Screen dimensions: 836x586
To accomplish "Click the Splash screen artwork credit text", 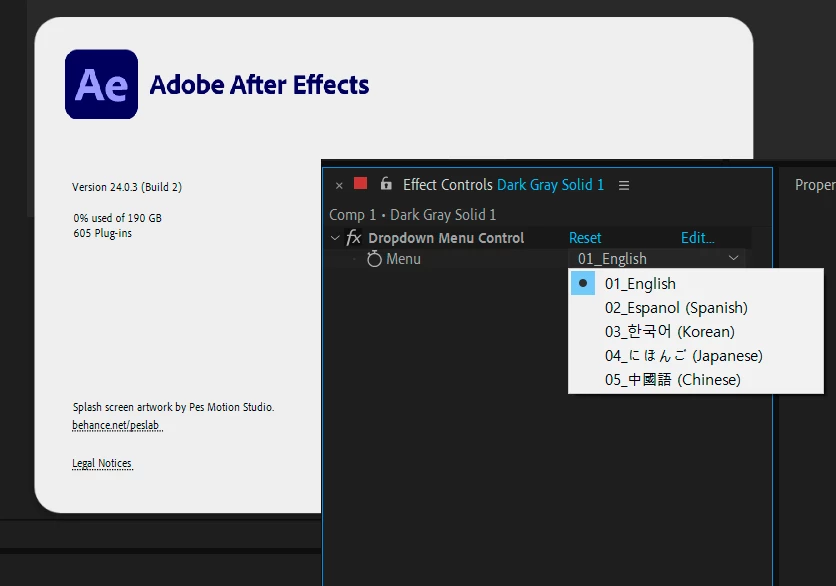I will 173,407.
